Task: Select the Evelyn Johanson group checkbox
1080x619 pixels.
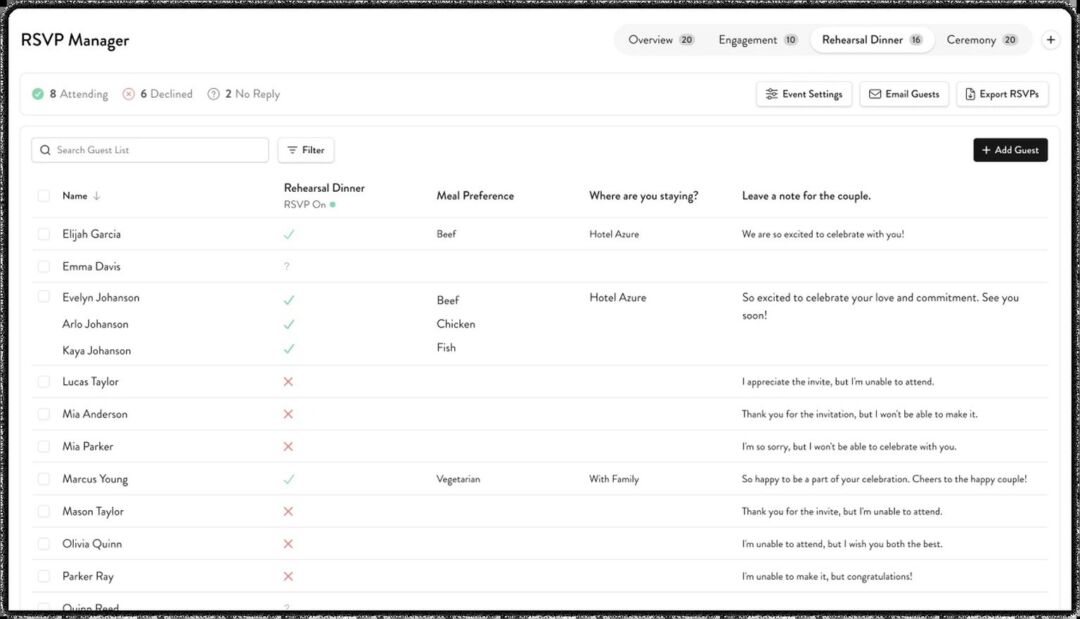Action: point(43,297)
